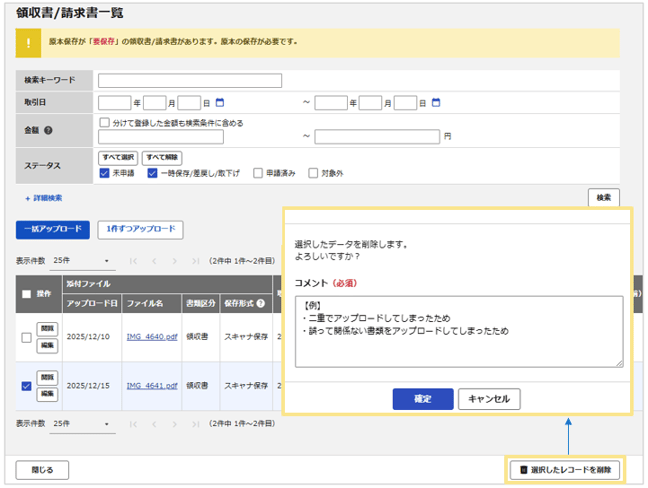648x488 pixels.
Task: Click the 閉じる button
Action: tap(42, 470)
